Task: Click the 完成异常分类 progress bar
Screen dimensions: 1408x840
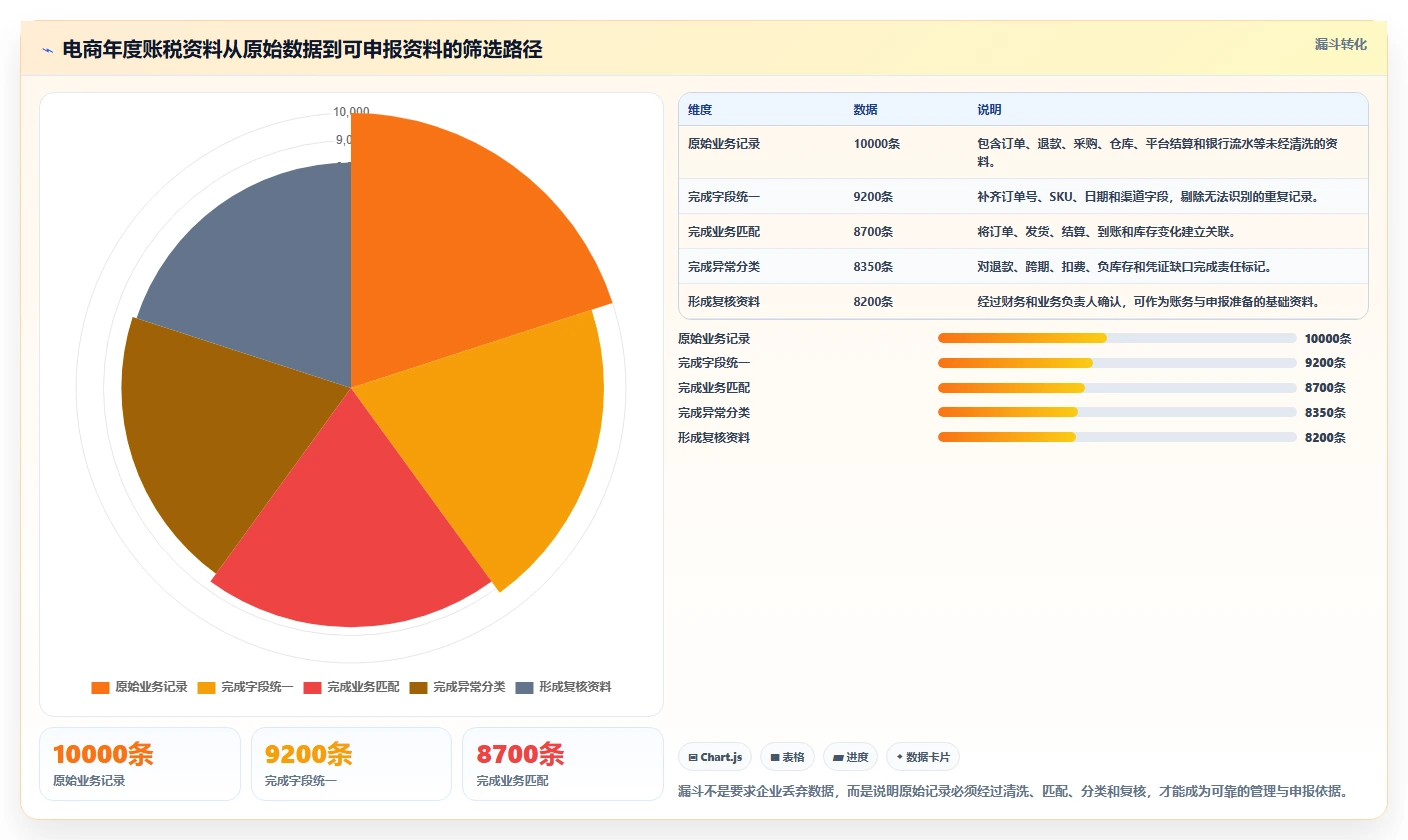Action: pyautogui.click(x=1117, y=413)
